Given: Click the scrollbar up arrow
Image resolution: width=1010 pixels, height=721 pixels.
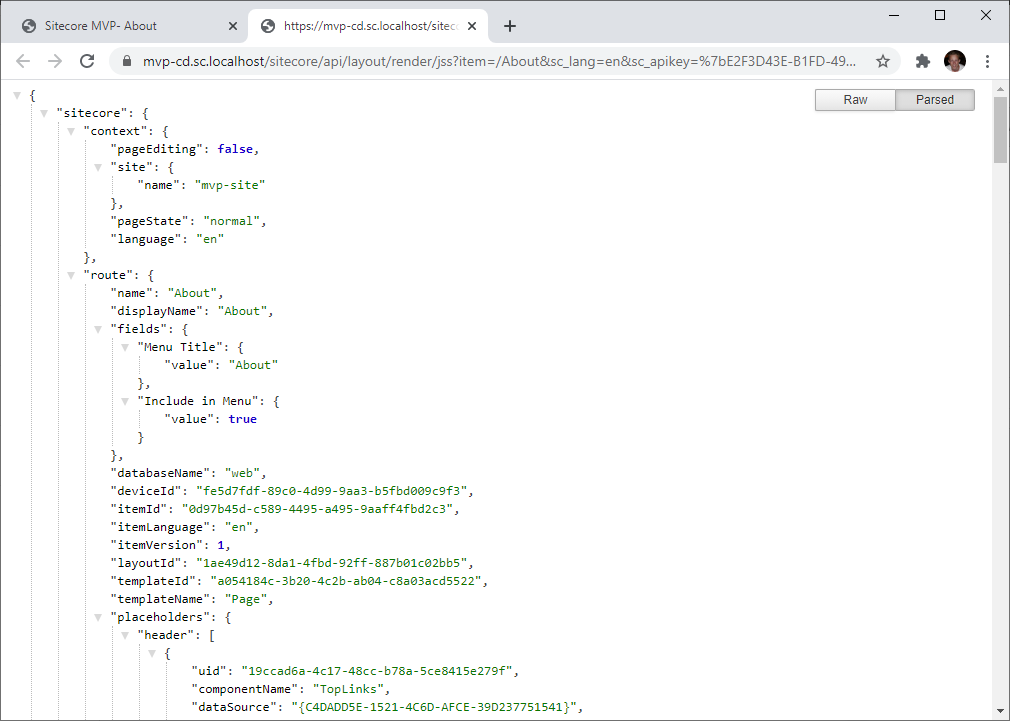Looking at the screenshot, I should [x=1000, y=89].
